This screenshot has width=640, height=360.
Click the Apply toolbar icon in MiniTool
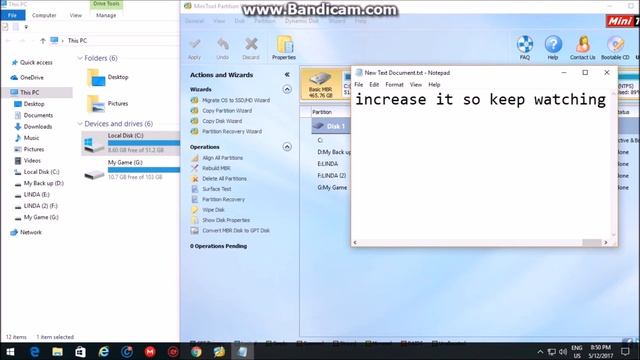[194, 48]
